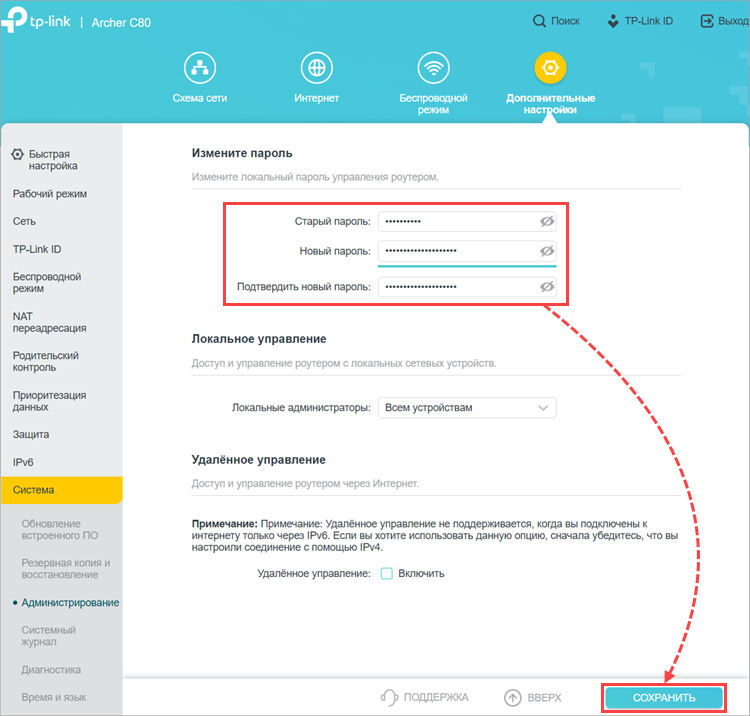
Task: Open Приоритезация данных in sidebar
Action: pyautogui.click(x=49, y=401)
